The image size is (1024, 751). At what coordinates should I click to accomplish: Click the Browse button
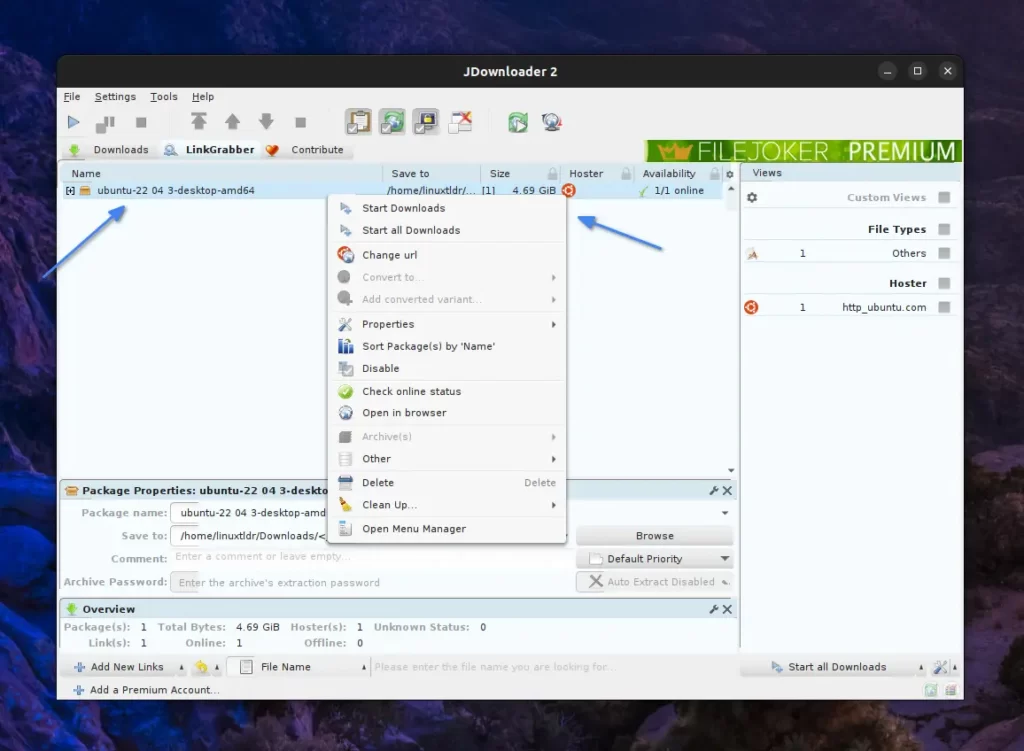[654, 536]
